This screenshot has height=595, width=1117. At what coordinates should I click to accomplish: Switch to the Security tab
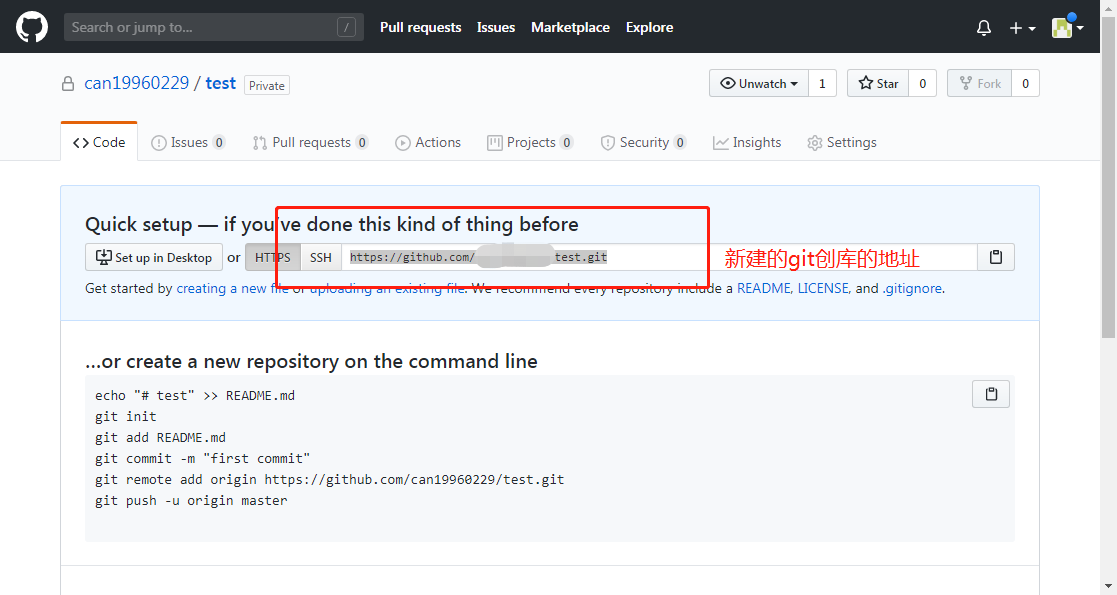tap(643, 143)
